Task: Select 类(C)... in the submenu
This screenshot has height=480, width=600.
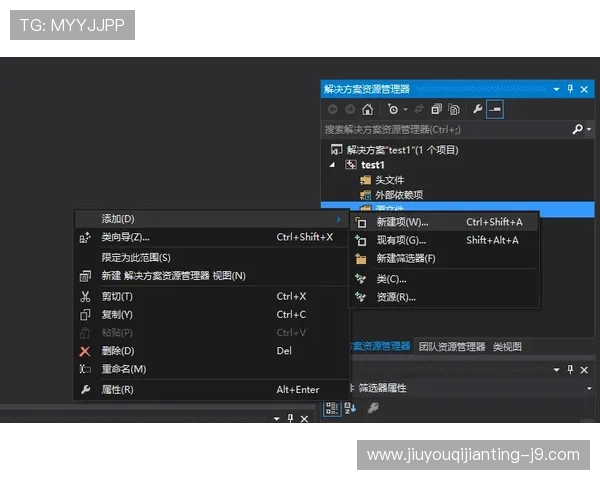Action: (x=444, y=279)
